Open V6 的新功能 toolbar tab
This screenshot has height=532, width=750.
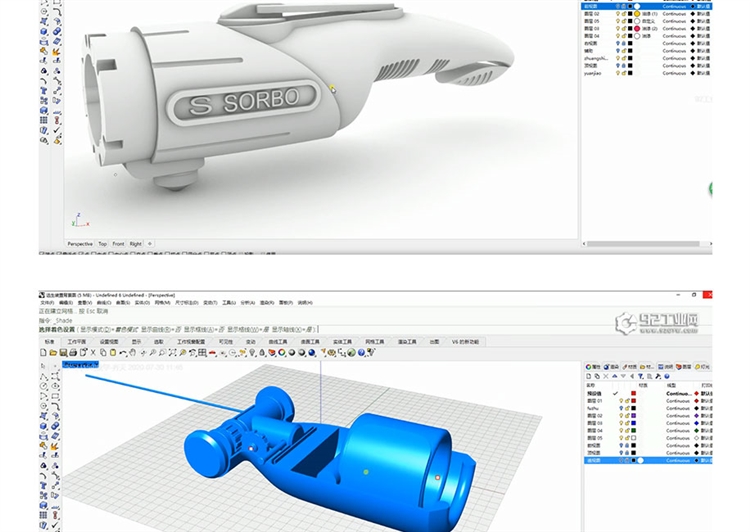(465, 342)
